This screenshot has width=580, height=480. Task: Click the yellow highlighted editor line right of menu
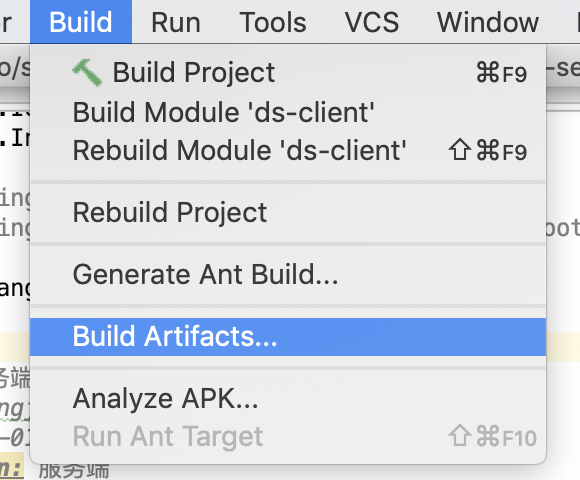(563, 347)
